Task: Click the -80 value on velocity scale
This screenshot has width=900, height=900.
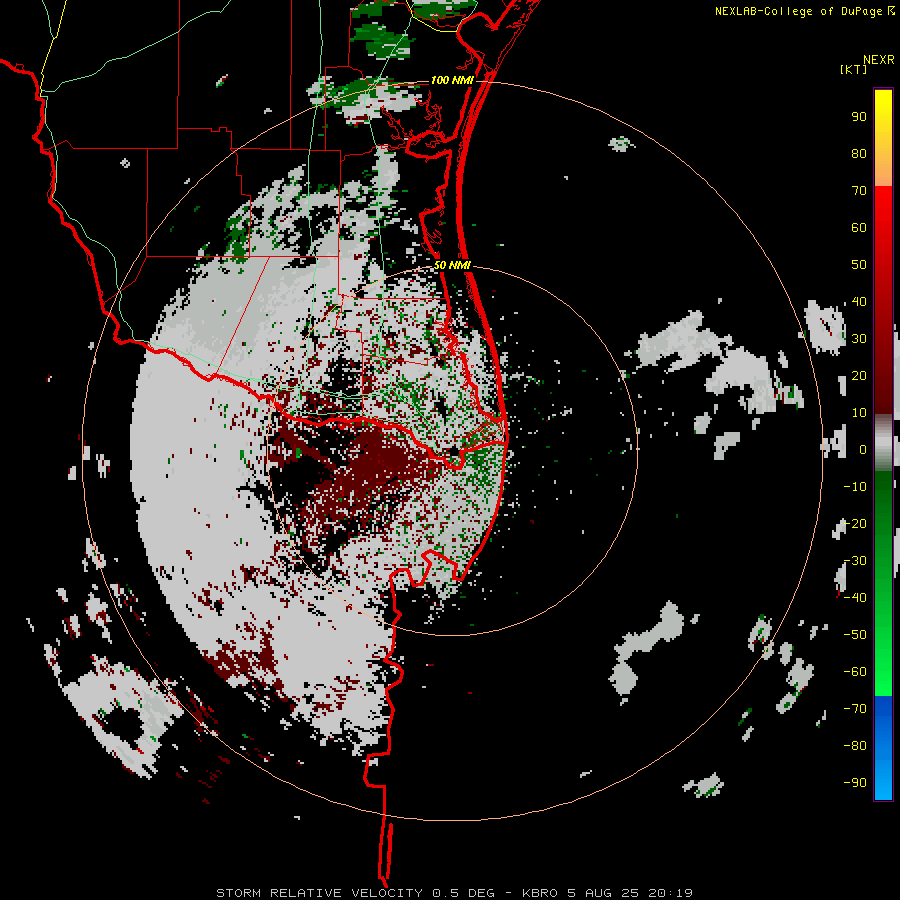Action: pos(855,746)
